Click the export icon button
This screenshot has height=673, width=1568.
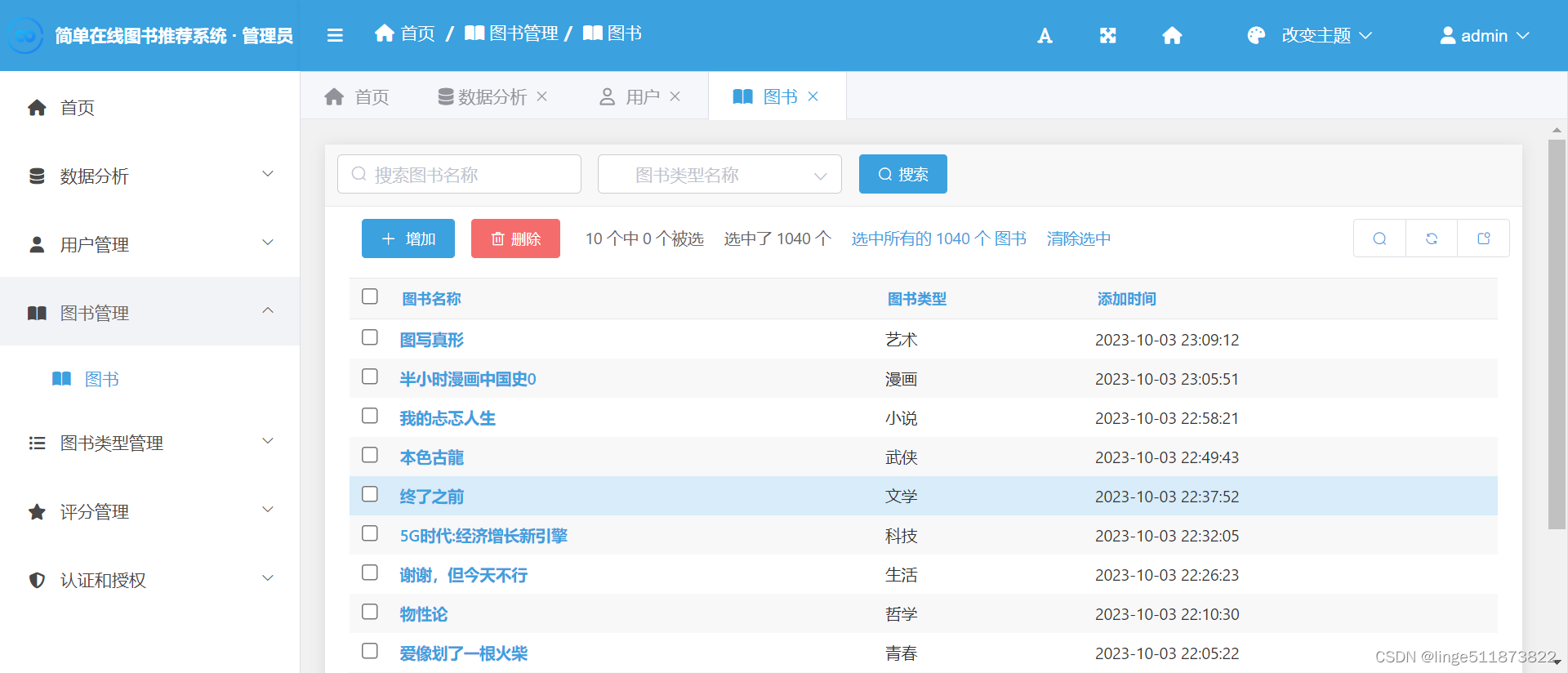point(1484,238)
